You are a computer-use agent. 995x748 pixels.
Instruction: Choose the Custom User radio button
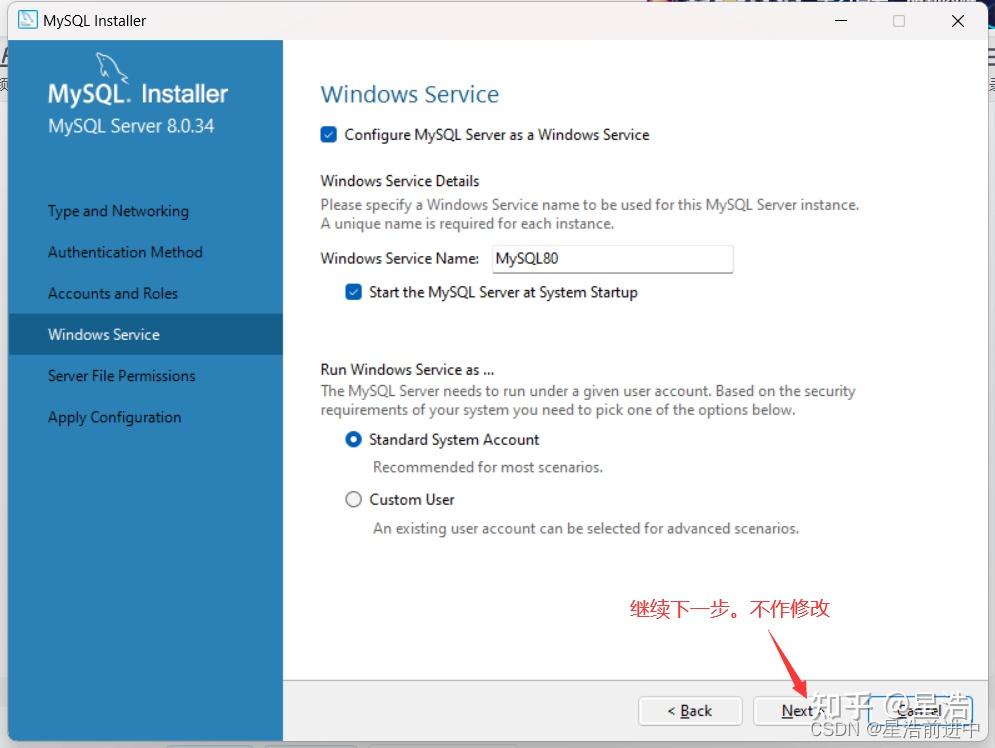coord(353,499)
